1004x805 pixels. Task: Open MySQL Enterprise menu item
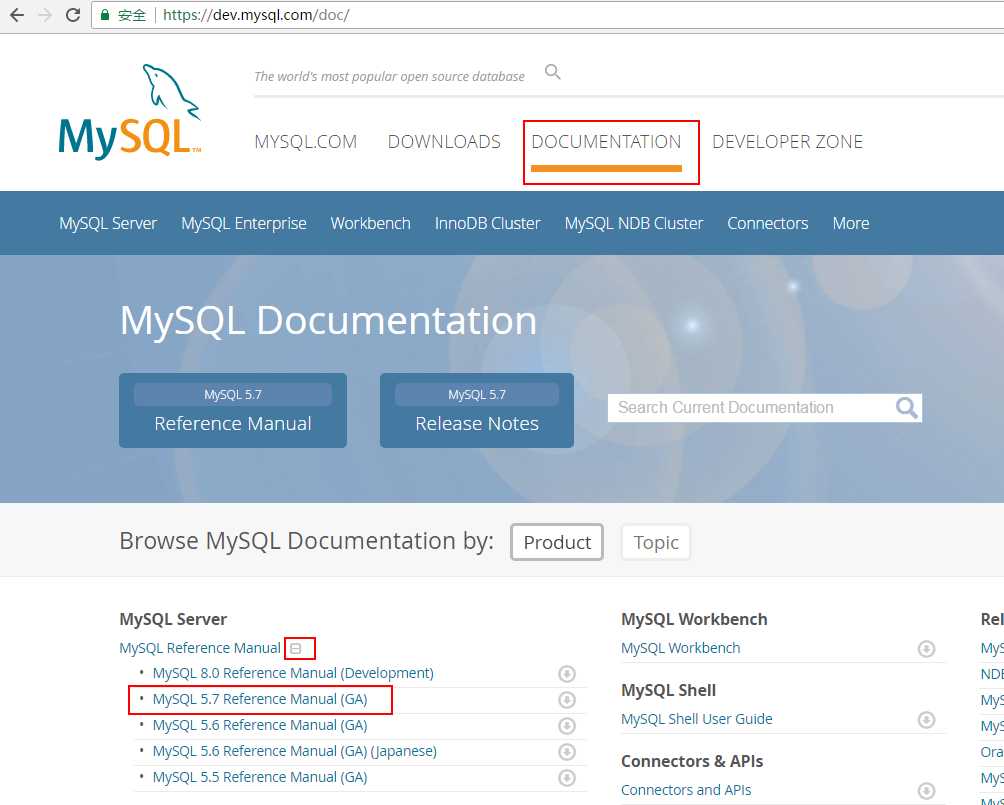tap(244, 224)
